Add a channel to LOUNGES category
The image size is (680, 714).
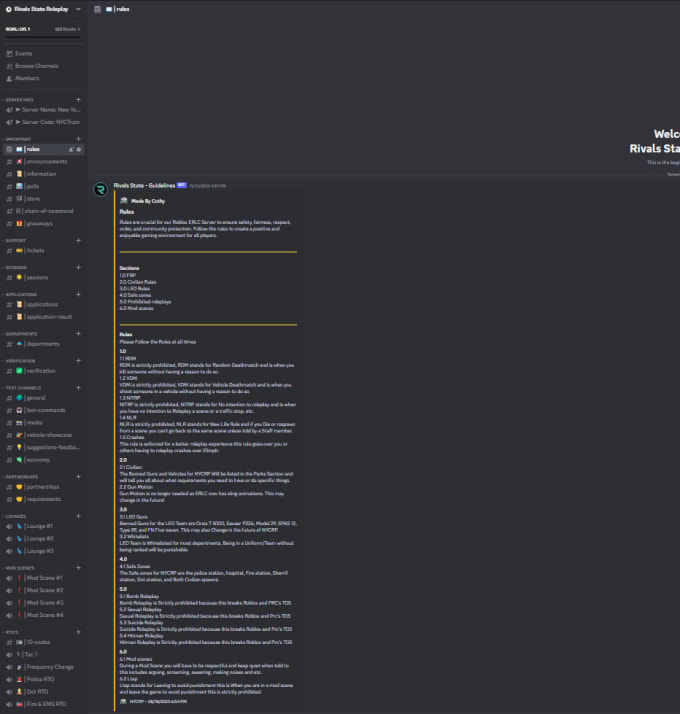tap(78, 516)
